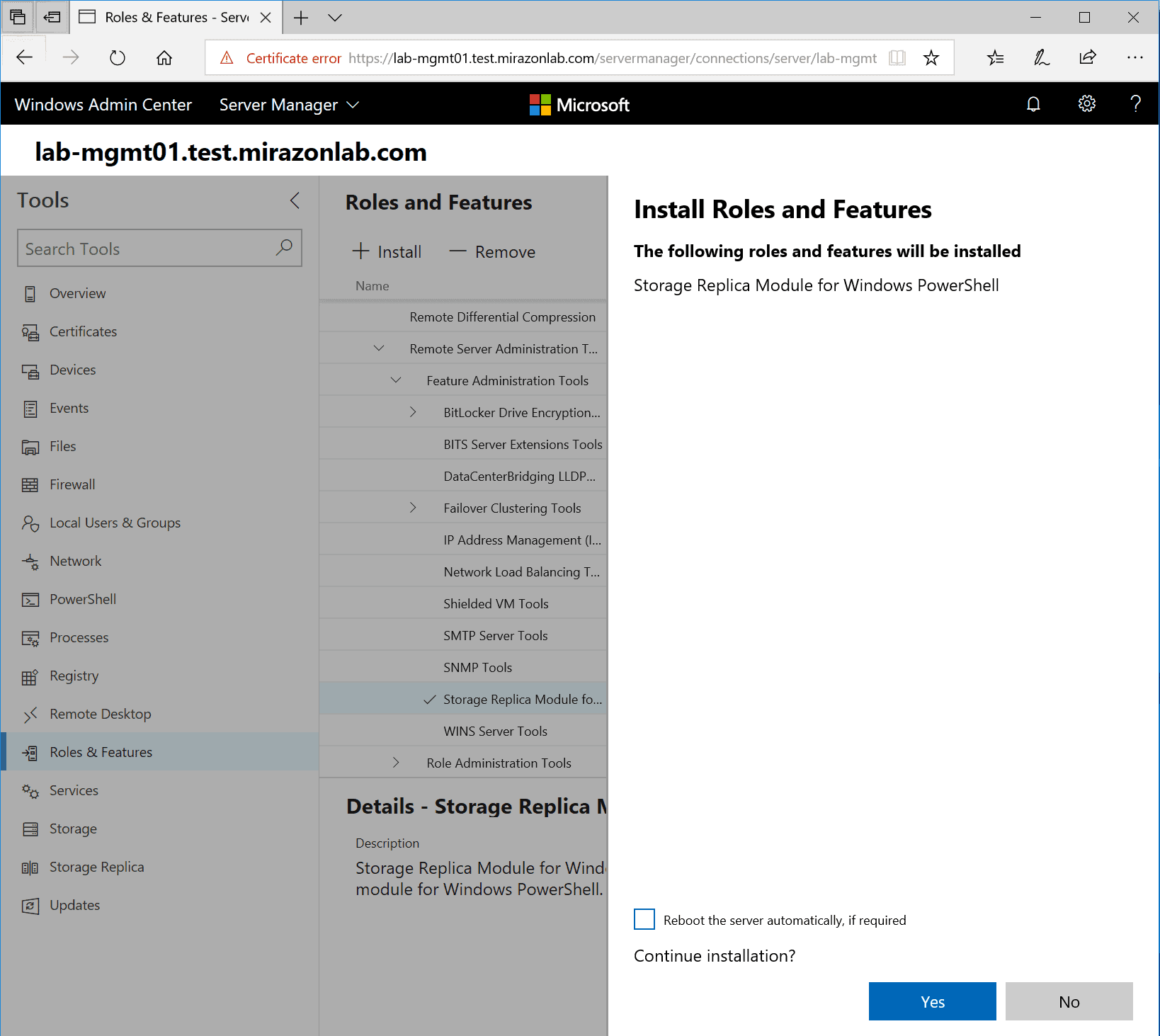Open the Server Manager dropdown
The height and width of the screenshot is (1036, 1160).
[x=289, y=105]
